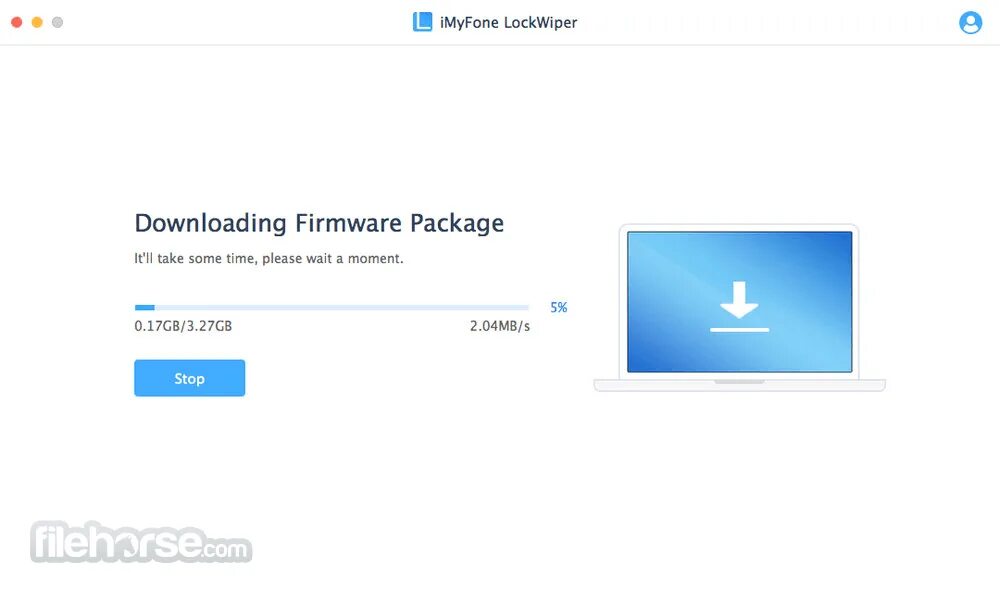Click the iMyFone LockWiper window title
The image size is (1000, 593).
click(x=508, y=23)
